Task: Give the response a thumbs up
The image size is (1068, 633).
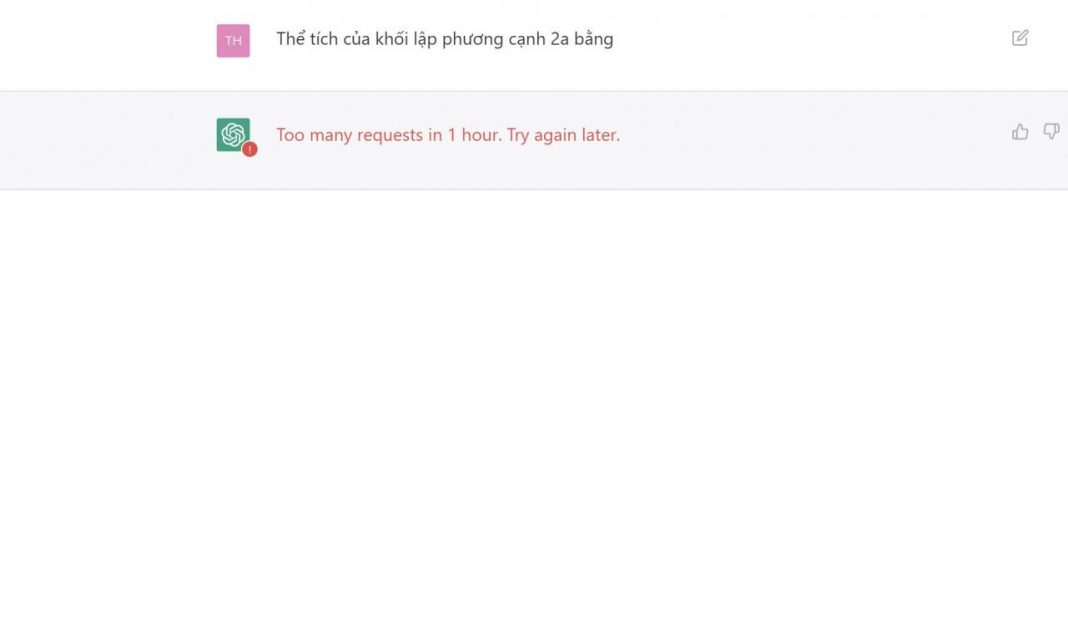Action: [1020, 132]
